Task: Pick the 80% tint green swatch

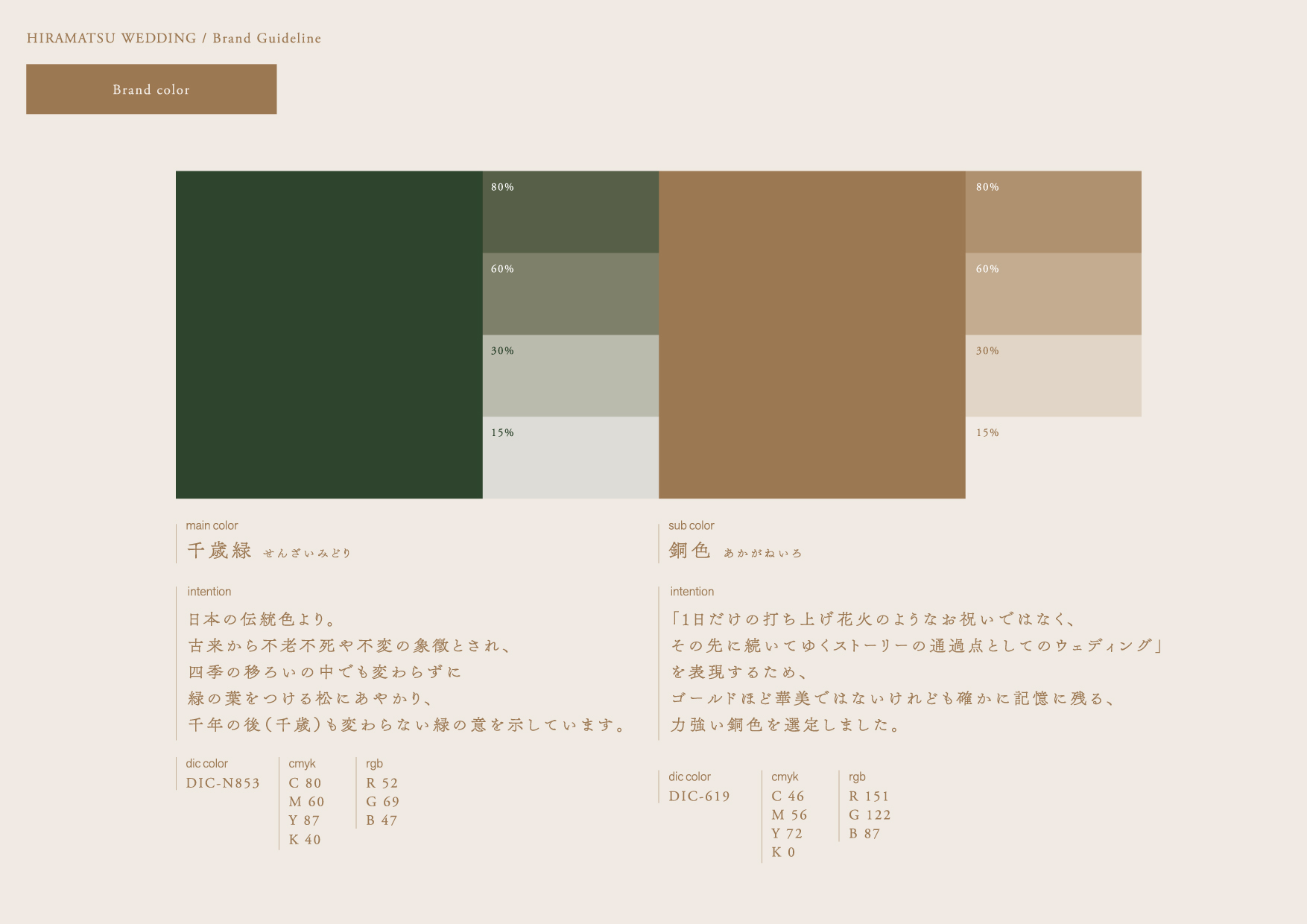Action: 570,212
